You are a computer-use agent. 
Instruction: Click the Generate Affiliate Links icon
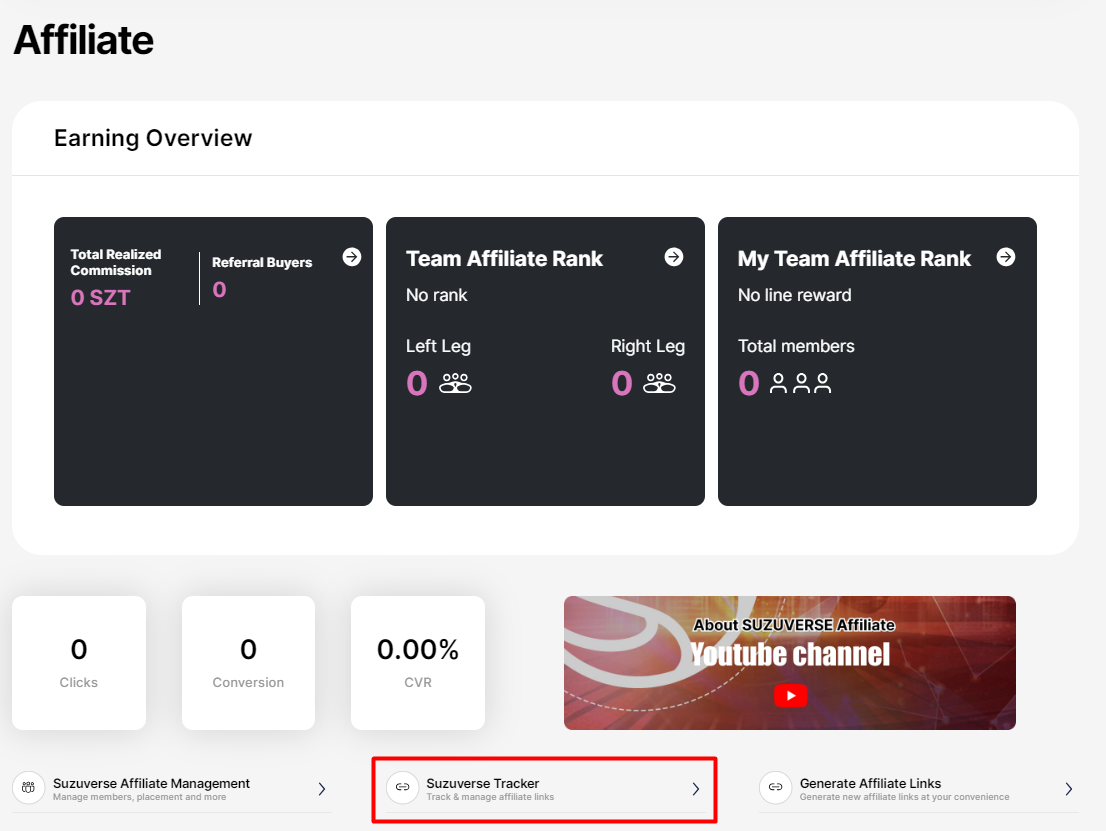[775, 788]
